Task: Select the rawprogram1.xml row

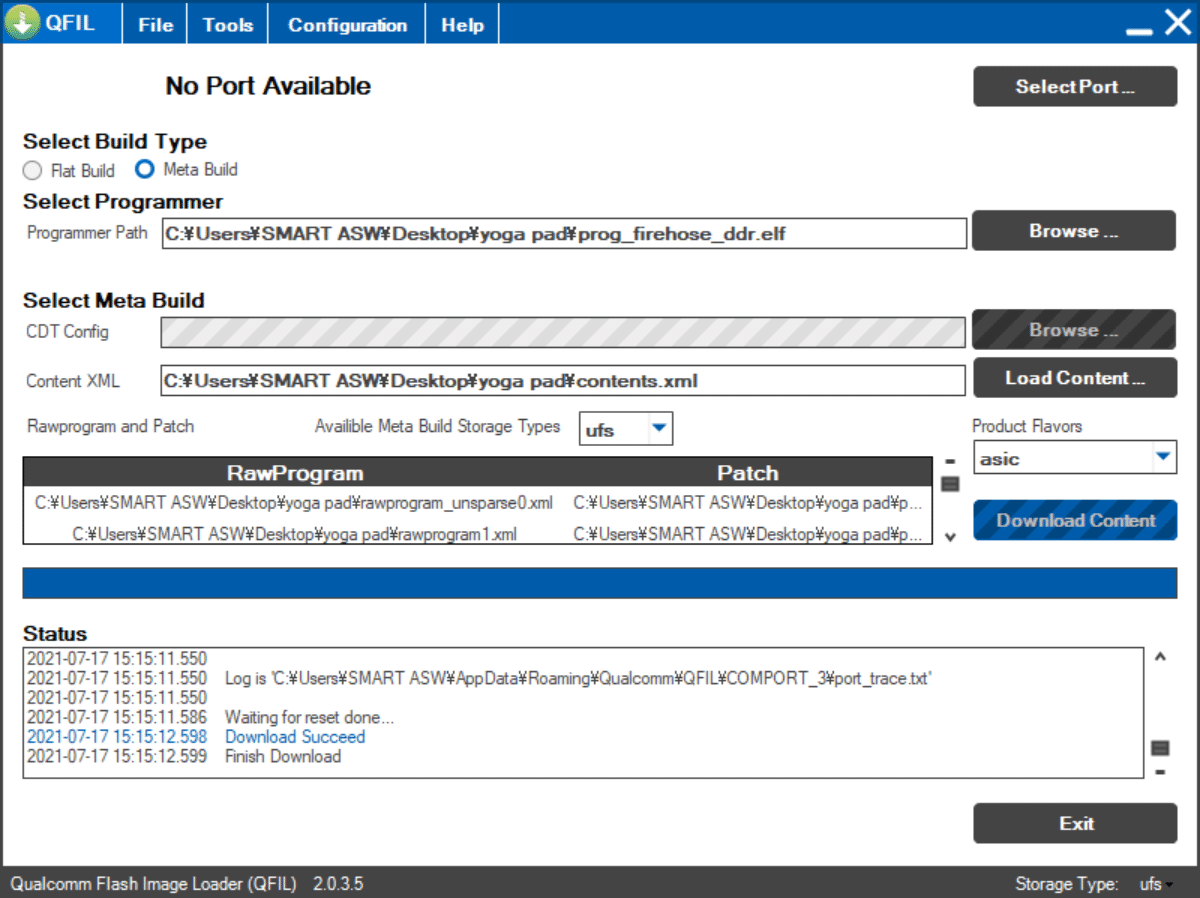Action: (477, 534)
